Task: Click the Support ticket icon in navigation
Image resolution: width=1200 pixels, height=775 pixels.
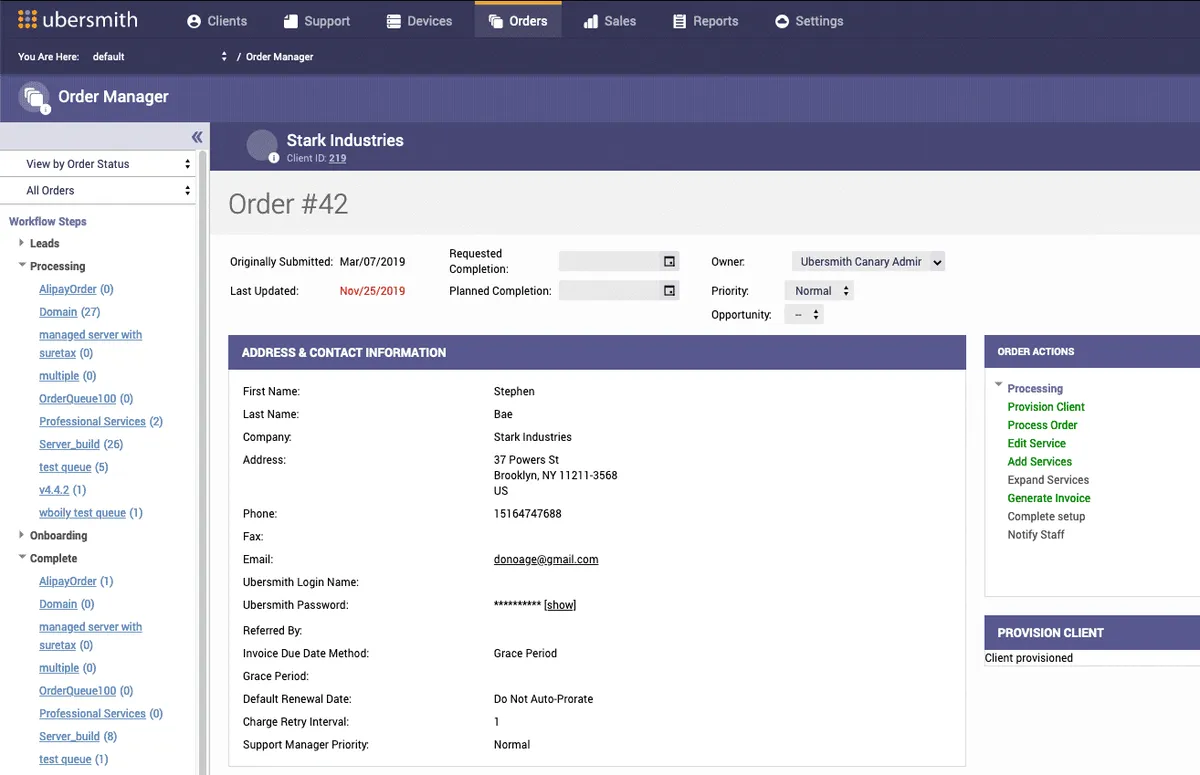Action: [291, 20]
